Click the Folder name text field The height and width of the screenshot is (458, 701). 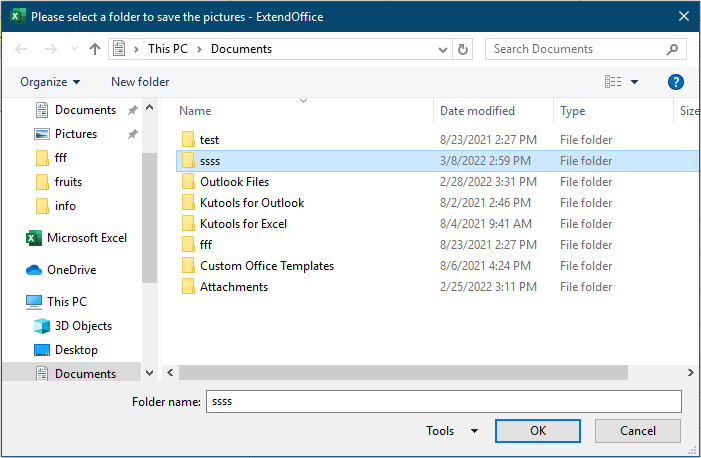click(x=443, y=401)
